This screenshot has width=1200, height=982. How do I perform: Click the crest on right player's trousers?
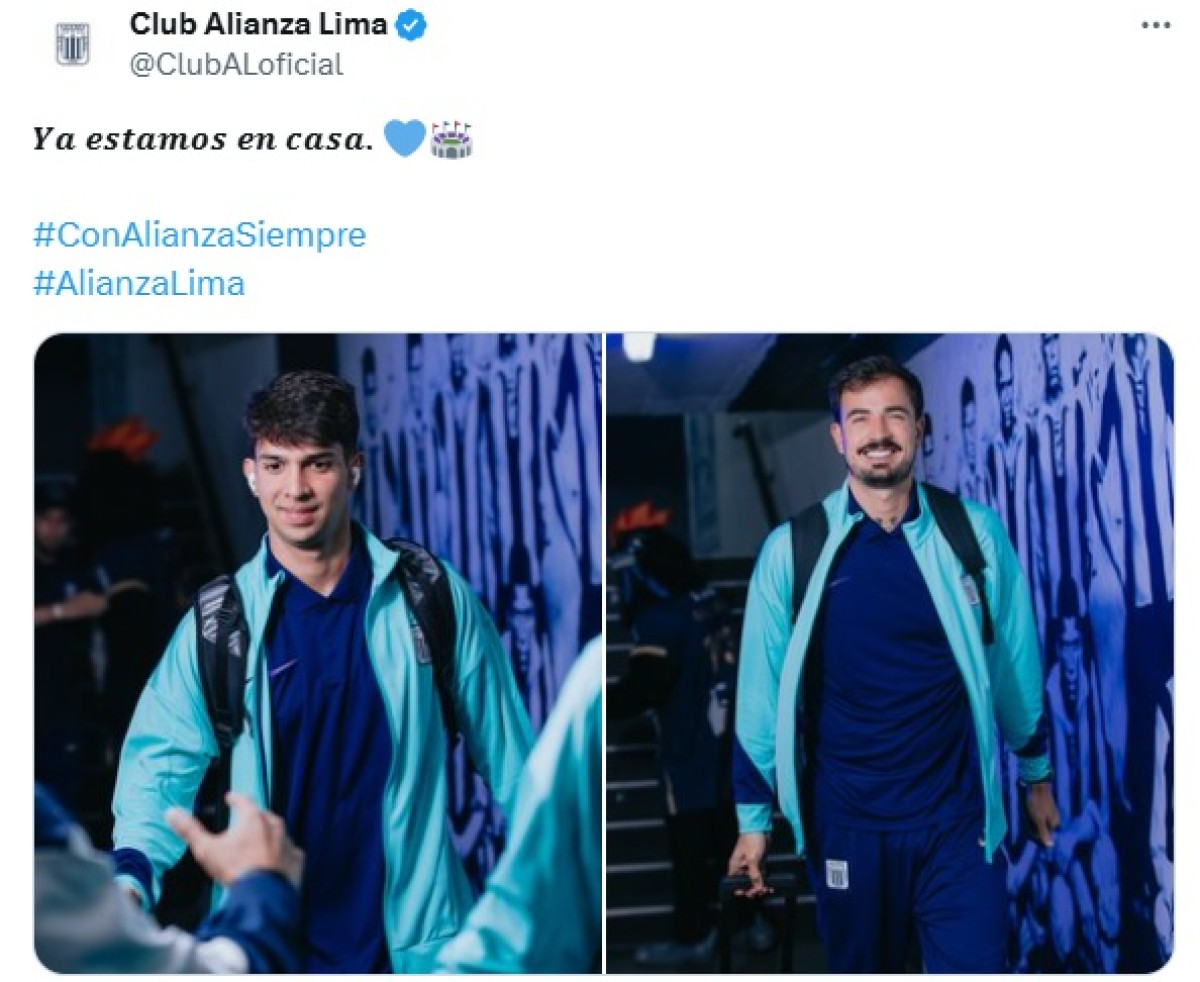836,871
